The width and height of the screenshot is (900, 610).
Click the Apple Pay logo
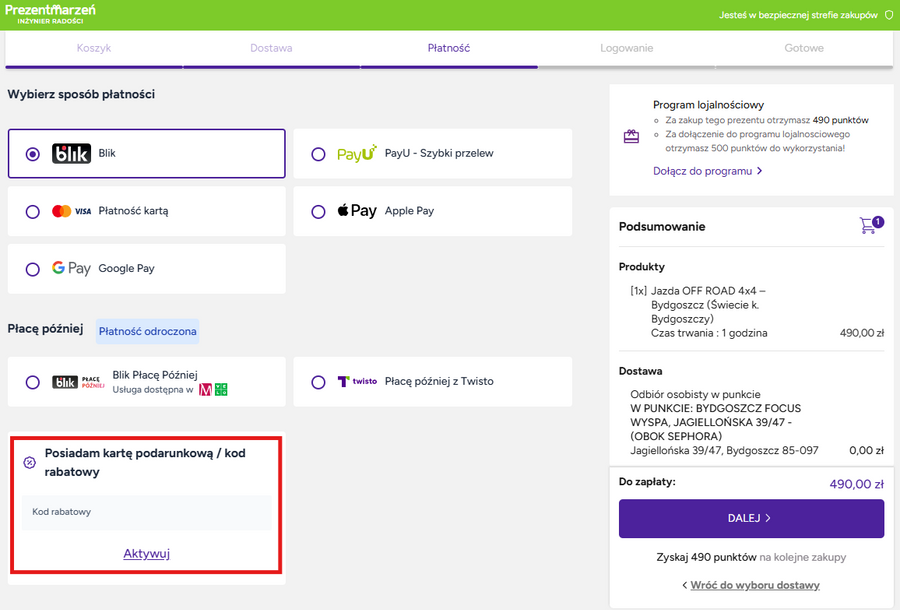coord(357,211)
